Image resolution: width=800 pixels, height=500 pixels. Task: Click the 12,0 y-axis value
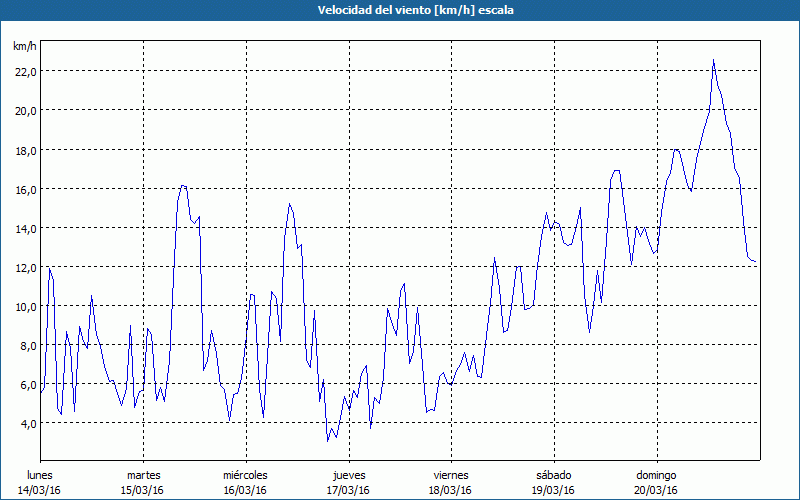pos(24,267)
